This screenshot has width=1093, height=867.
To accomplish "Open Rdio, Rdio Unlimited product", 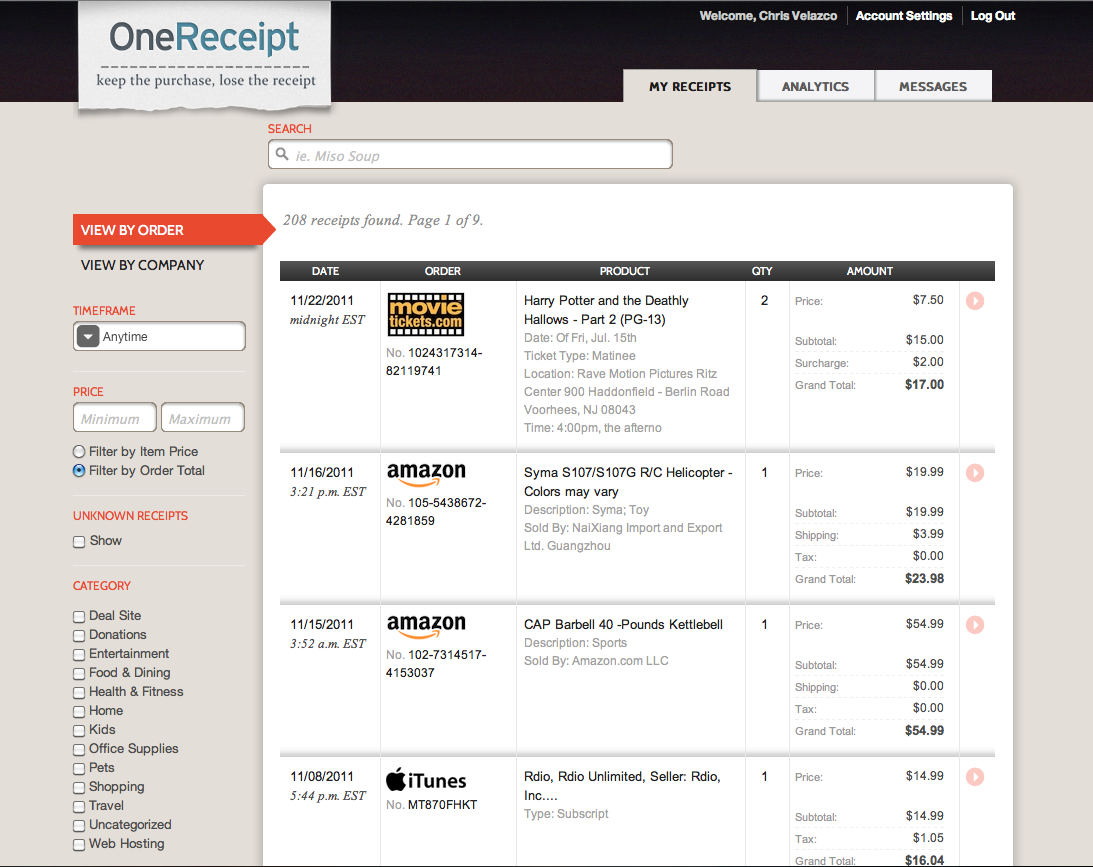I will click(622, 786).
